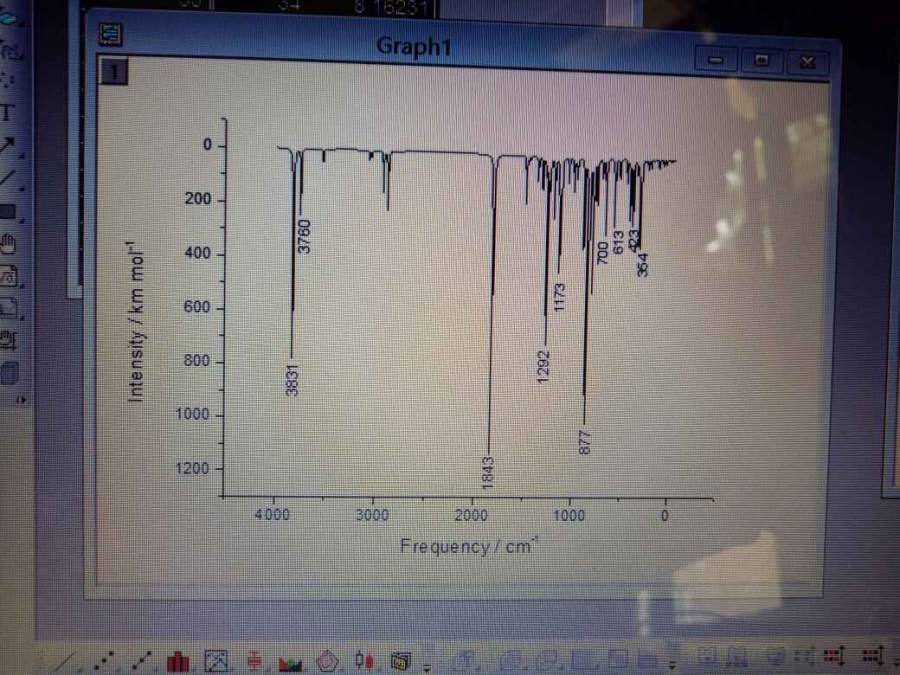
Task: Maximize the Graph1 window
Action: click(x=762, y=60)
